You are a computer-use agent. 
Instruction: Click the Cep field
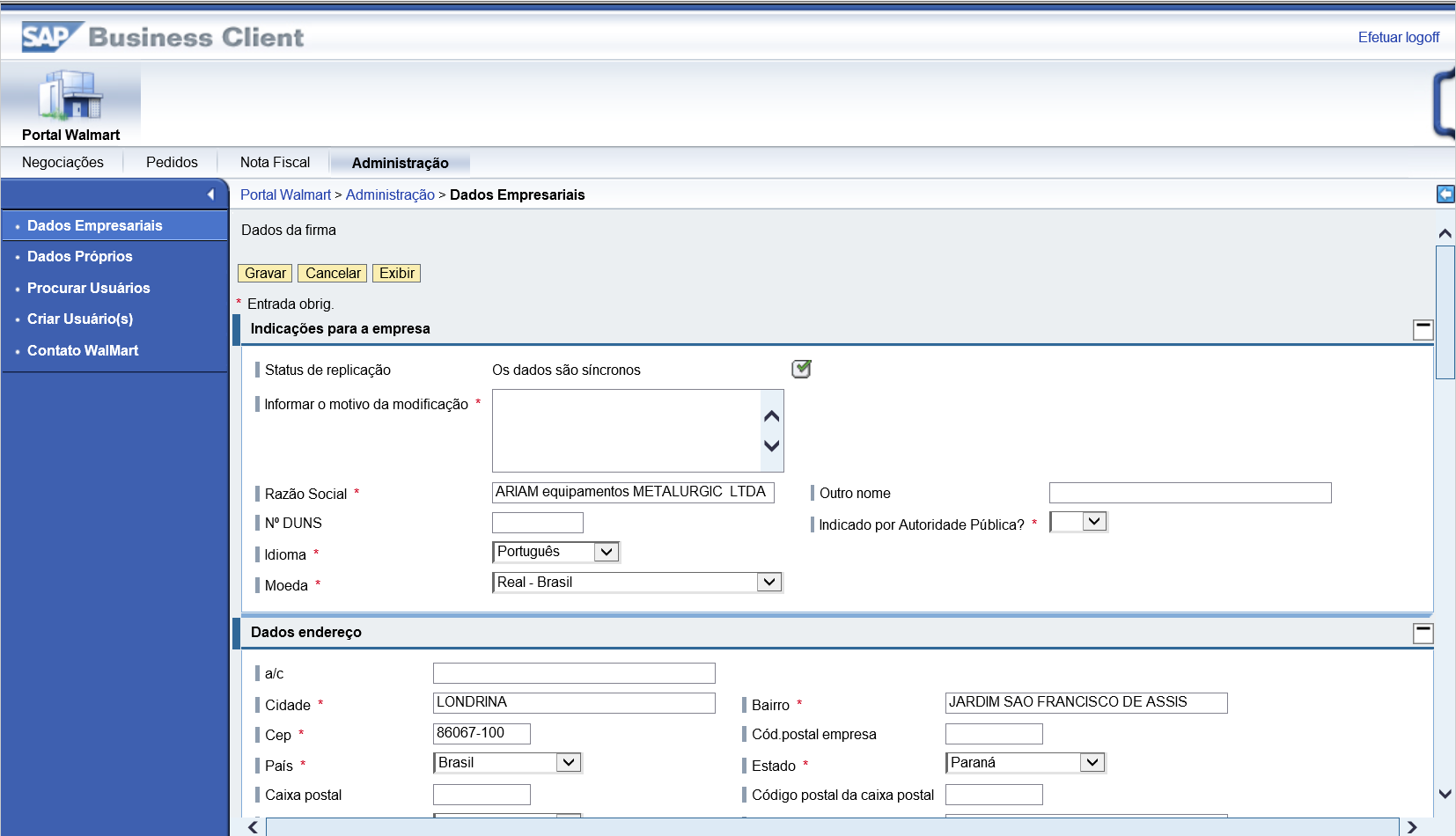pyautogui.click(x=482, y=733)
